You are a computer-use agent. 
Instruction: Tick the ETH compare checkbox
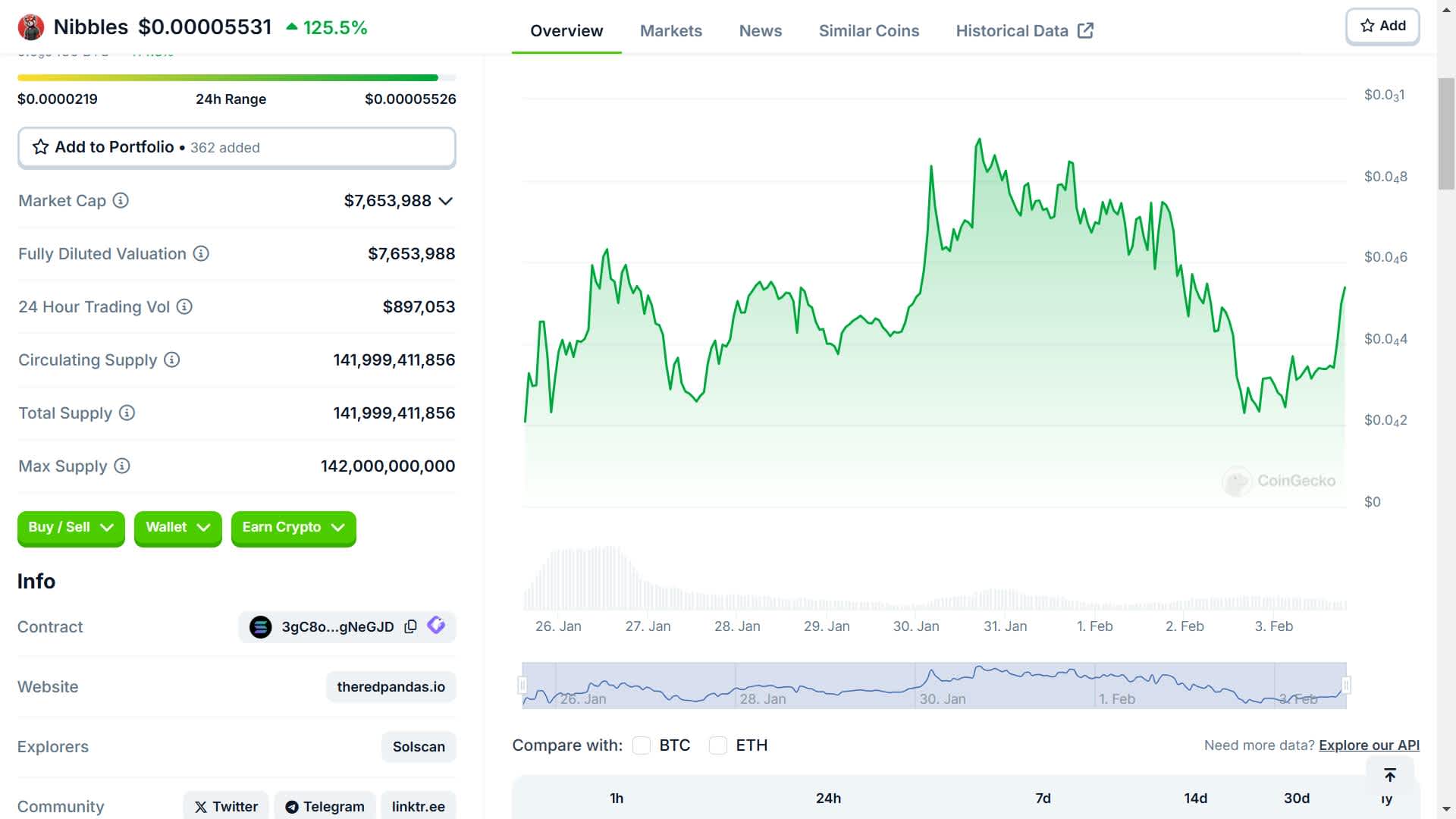coord(718,745)
